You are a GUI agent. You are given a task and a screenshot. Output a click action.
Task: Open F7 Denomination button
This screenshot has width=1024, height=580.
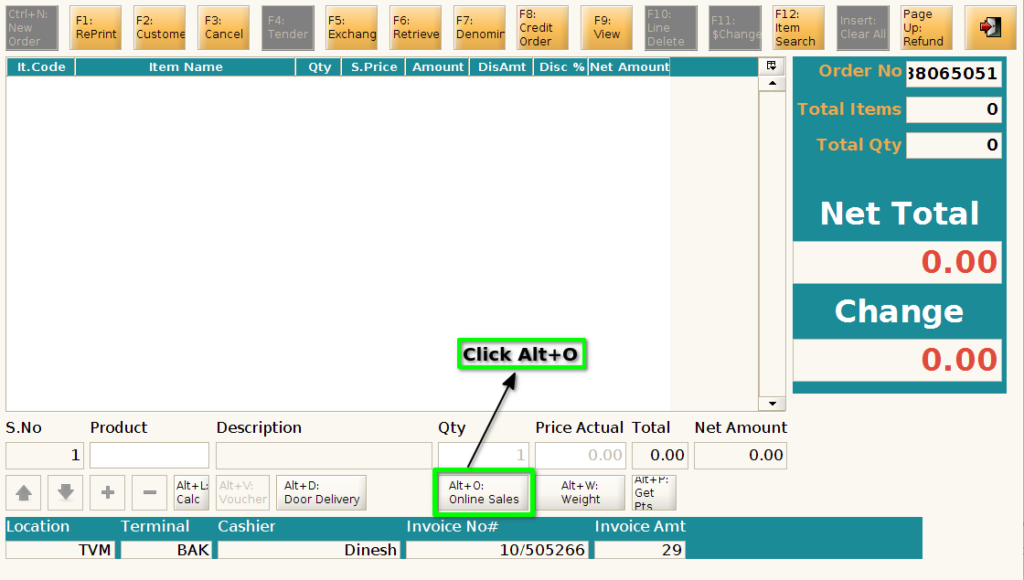coord(479,27)
